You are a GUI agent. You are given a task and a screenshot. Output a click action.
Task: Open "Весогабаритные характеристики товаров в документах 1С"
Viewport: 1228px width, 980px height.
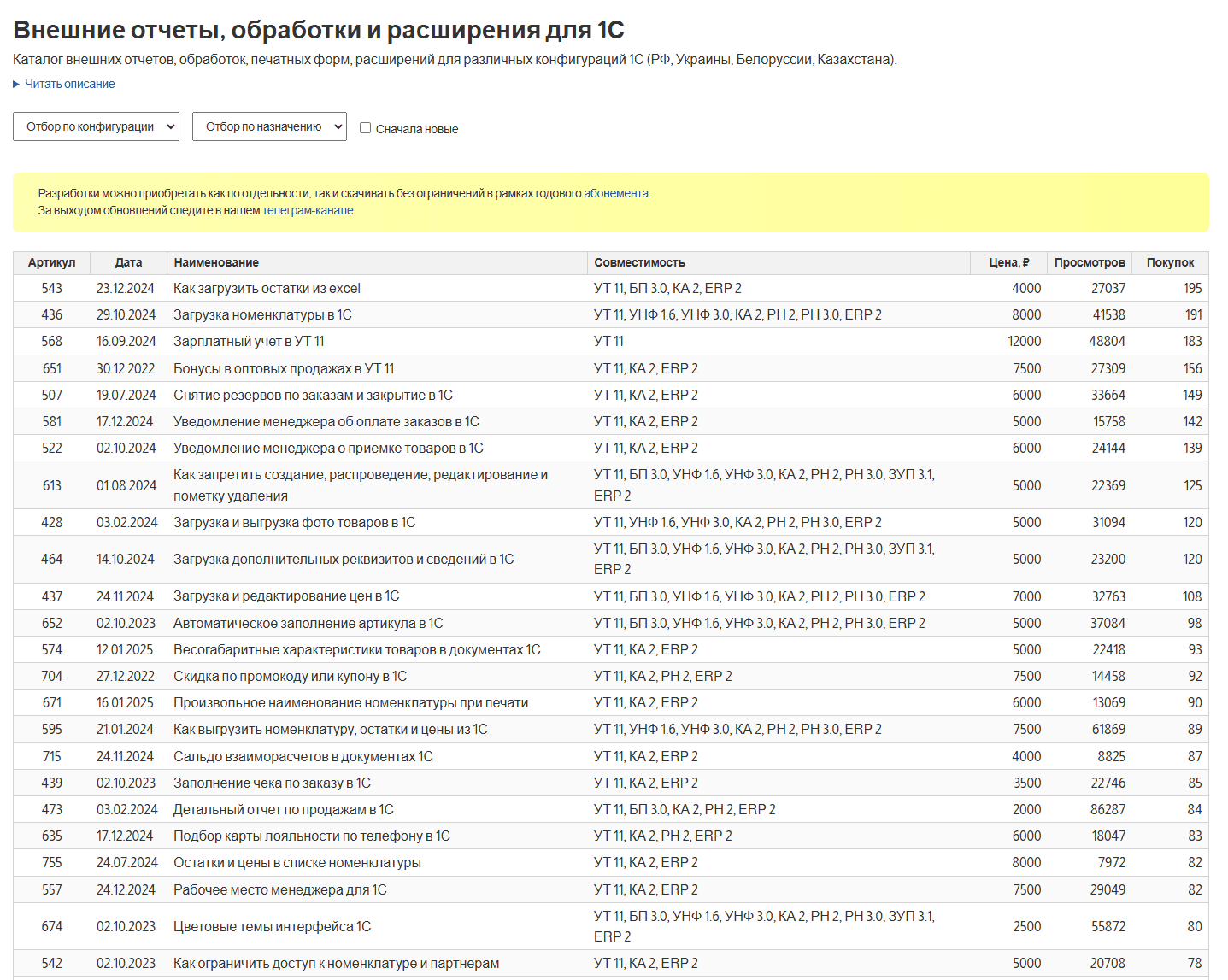tap(357, 649)
